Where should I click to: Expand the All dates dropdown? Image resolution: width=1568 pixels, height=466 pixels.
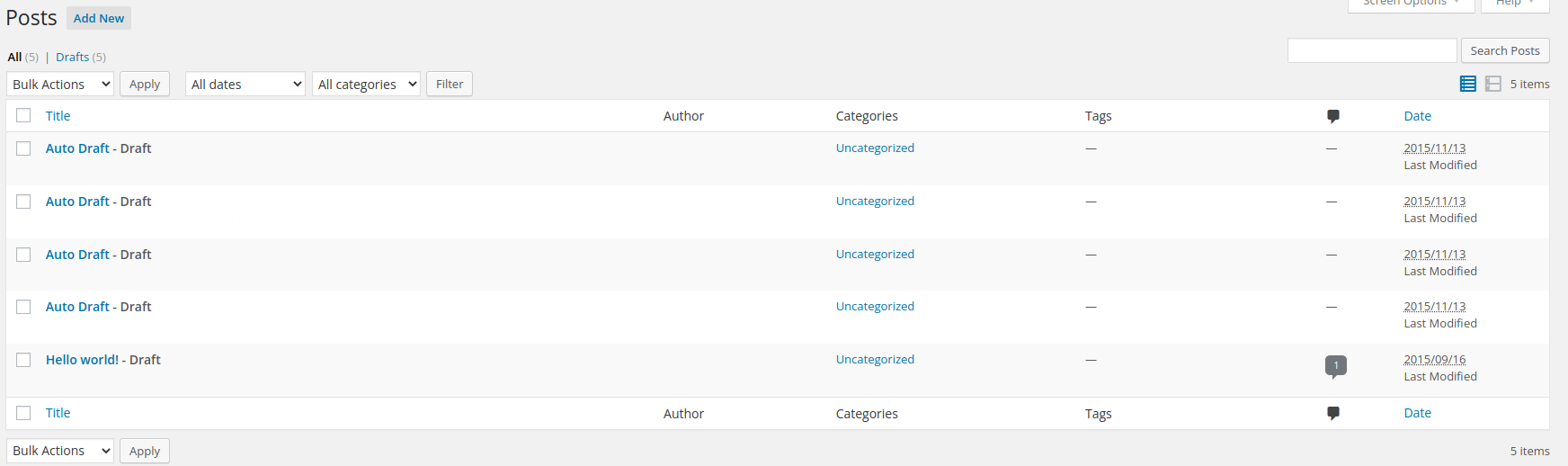(x=245, y=84)
